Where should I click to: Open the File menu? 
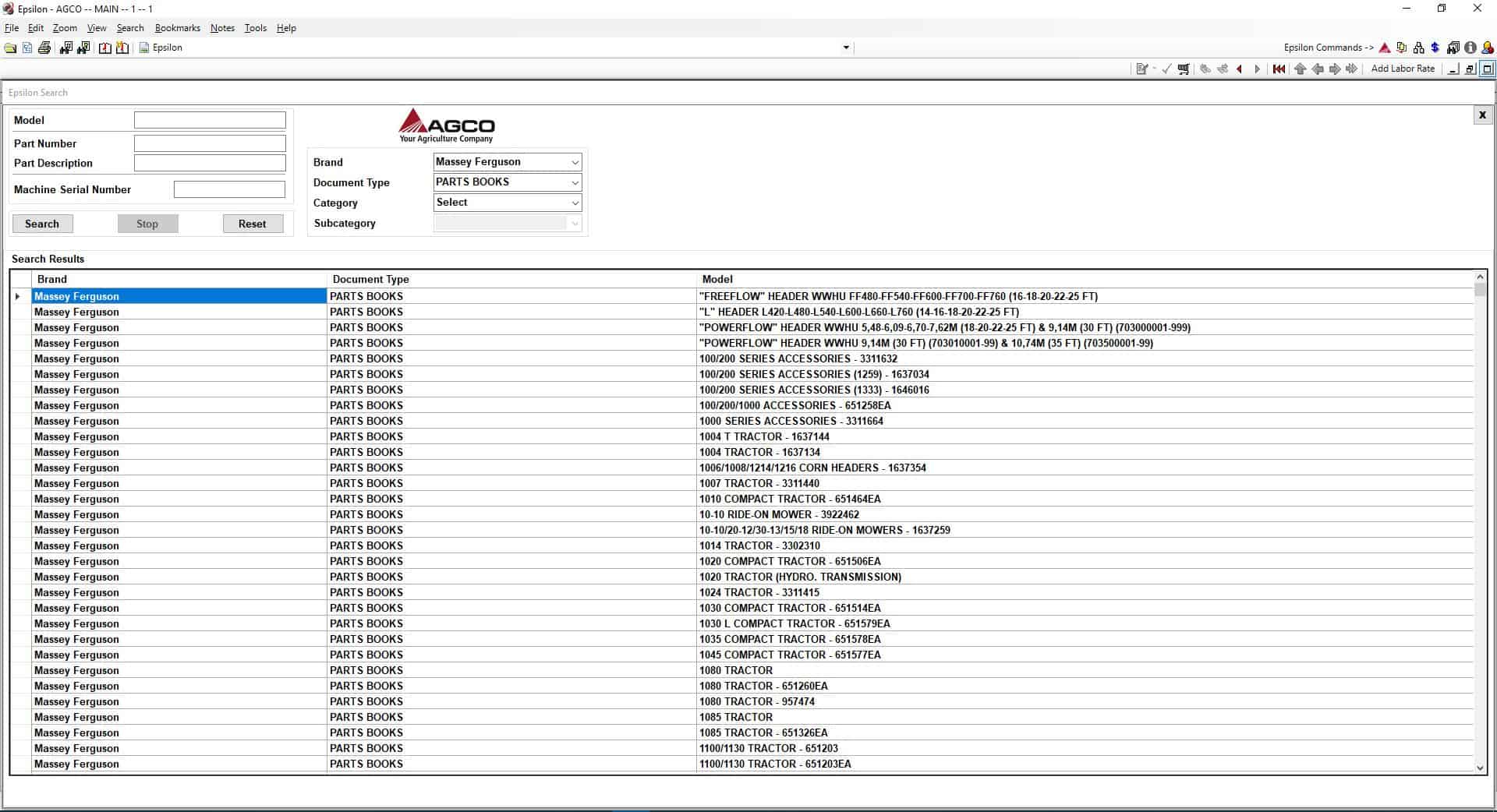[x=12, y=28]
